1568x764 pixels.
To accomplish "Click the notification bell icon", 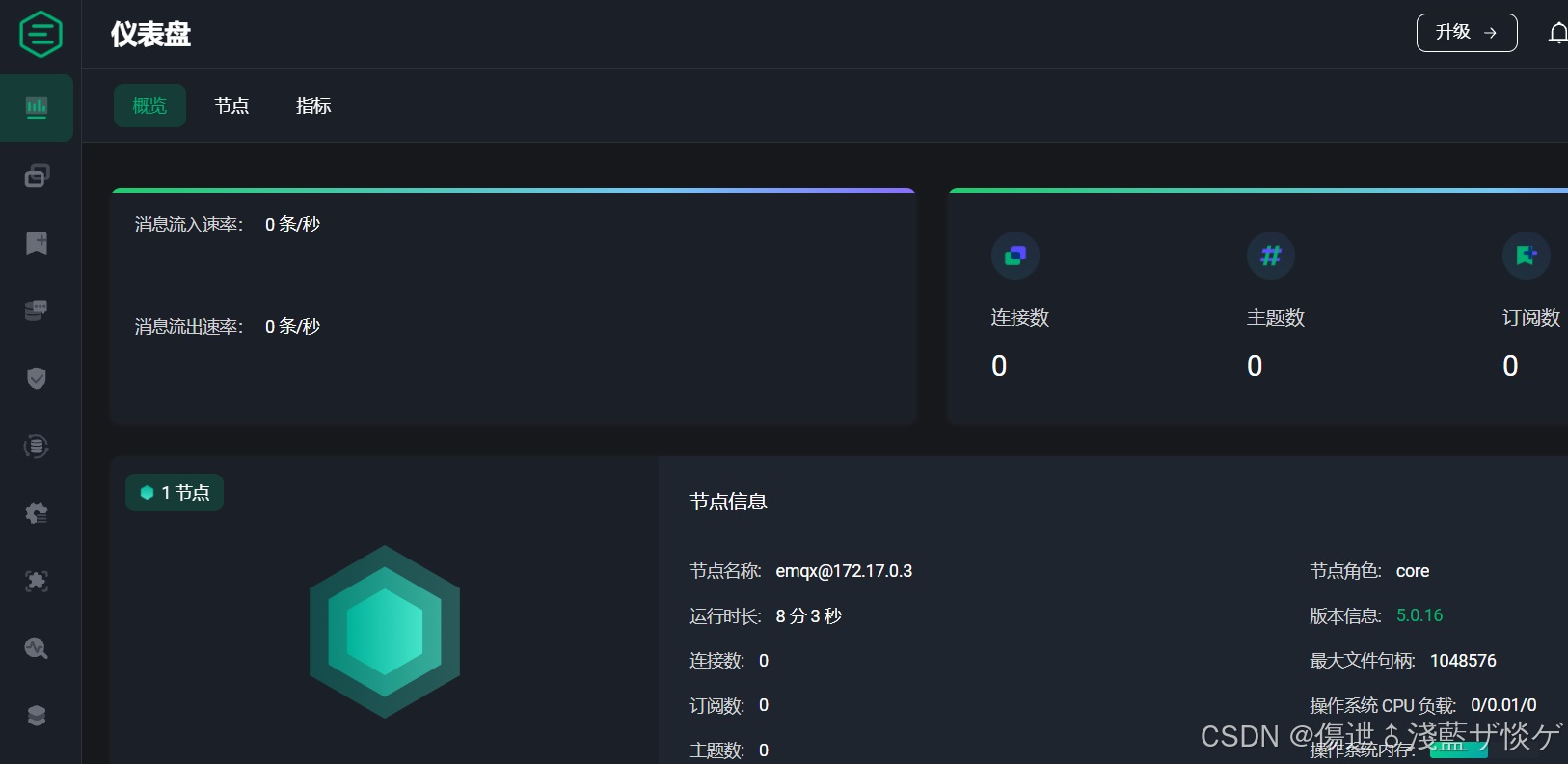I will pyautogui.click(x=1557, y=33).
